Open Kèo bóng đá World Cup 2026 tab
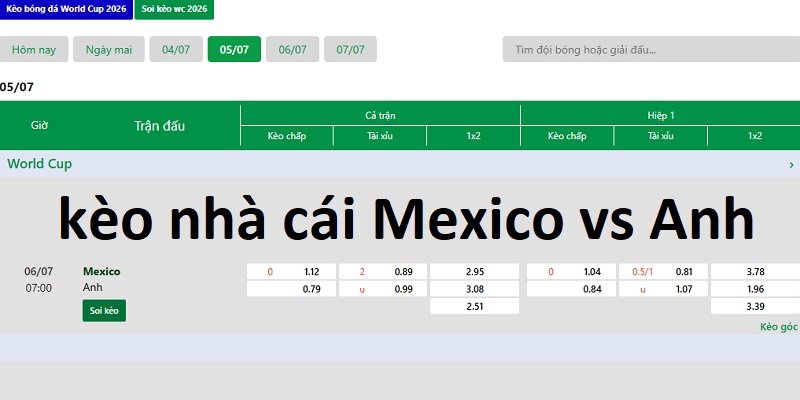Viewport: 800px width, 400px height. click(x=66, y=9)
